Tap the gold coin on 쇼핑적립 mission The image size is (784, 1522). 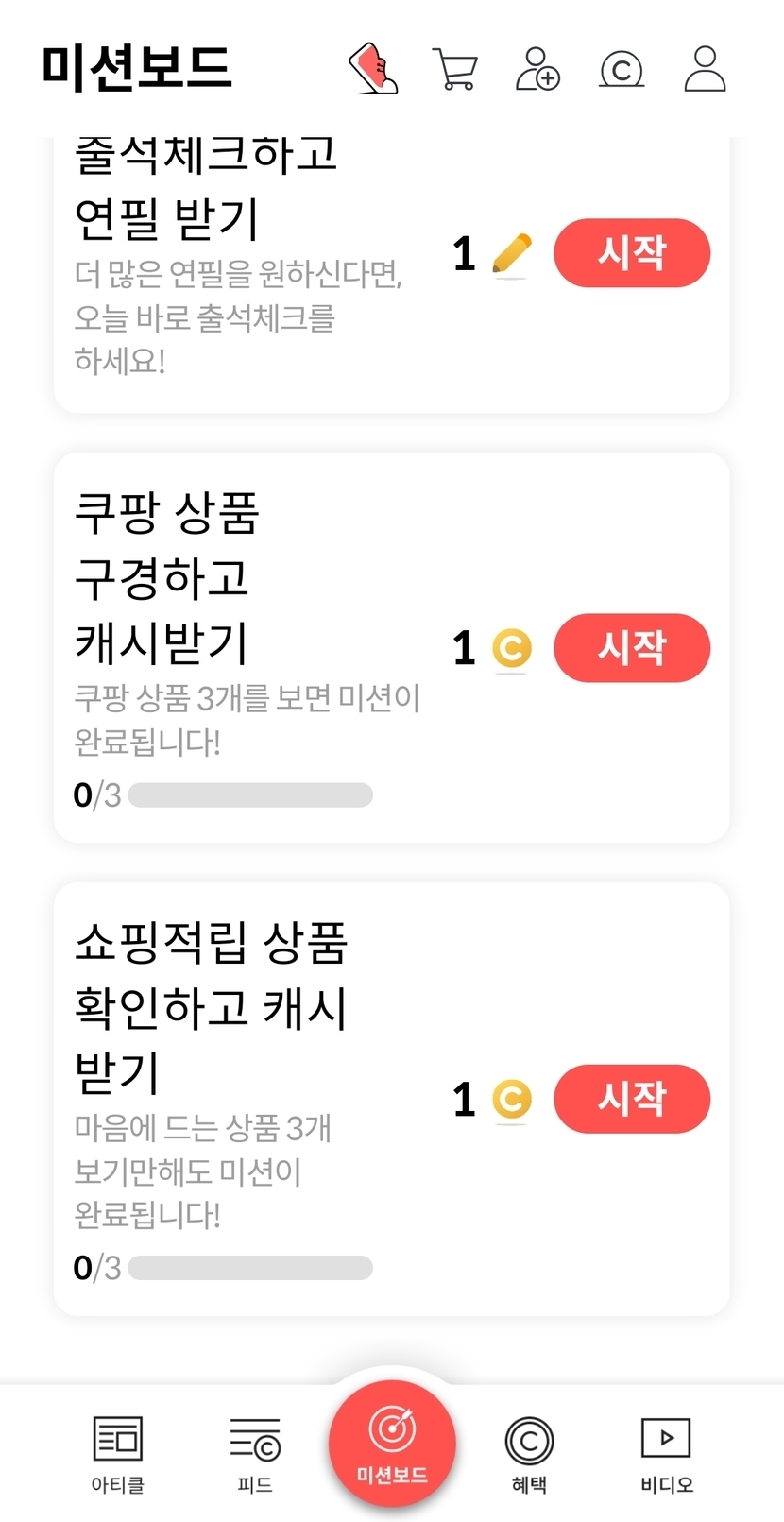click(512, 1100)
